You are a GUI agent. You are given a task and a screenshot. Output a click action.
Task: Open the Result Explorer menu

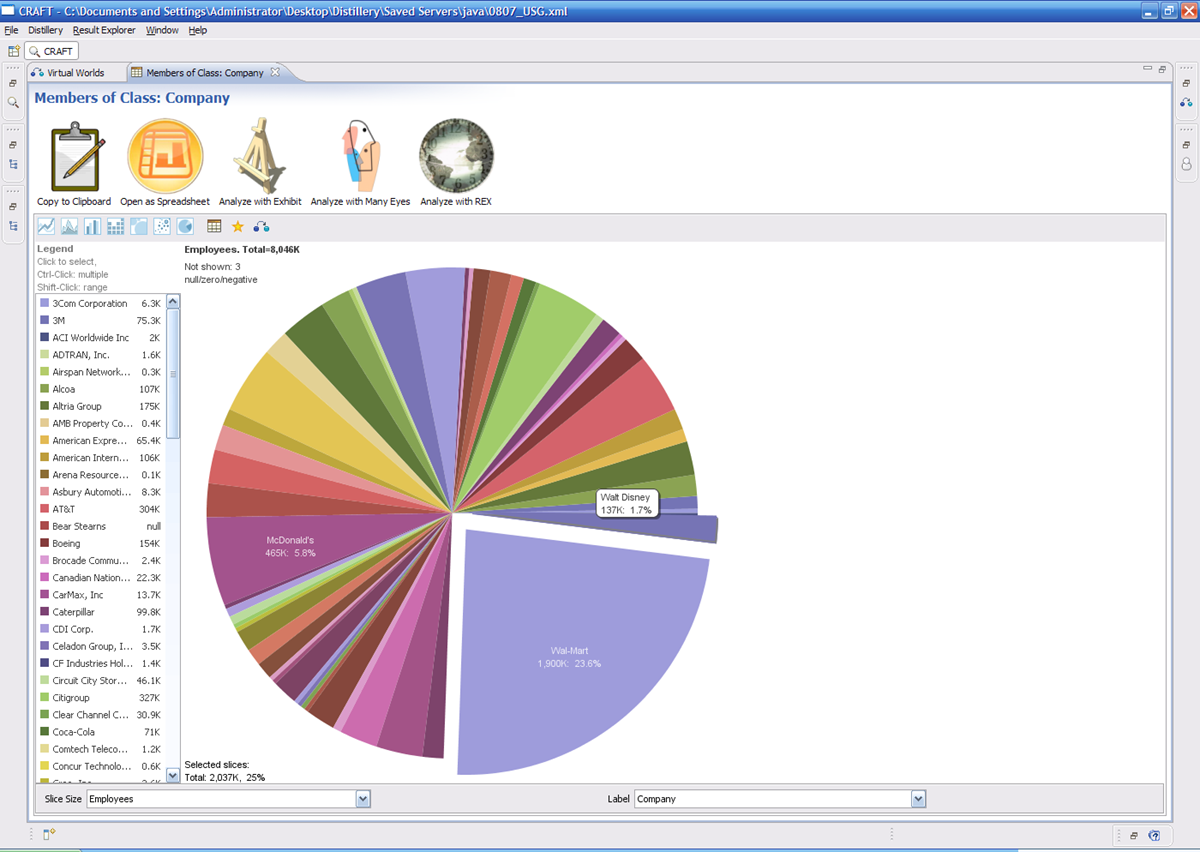(x=105, y=30)
